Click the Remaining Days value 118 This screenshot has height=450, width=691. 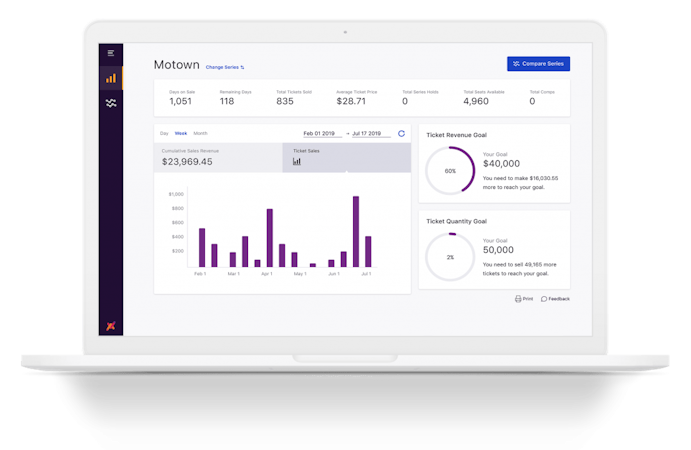(x=227, y=101)
